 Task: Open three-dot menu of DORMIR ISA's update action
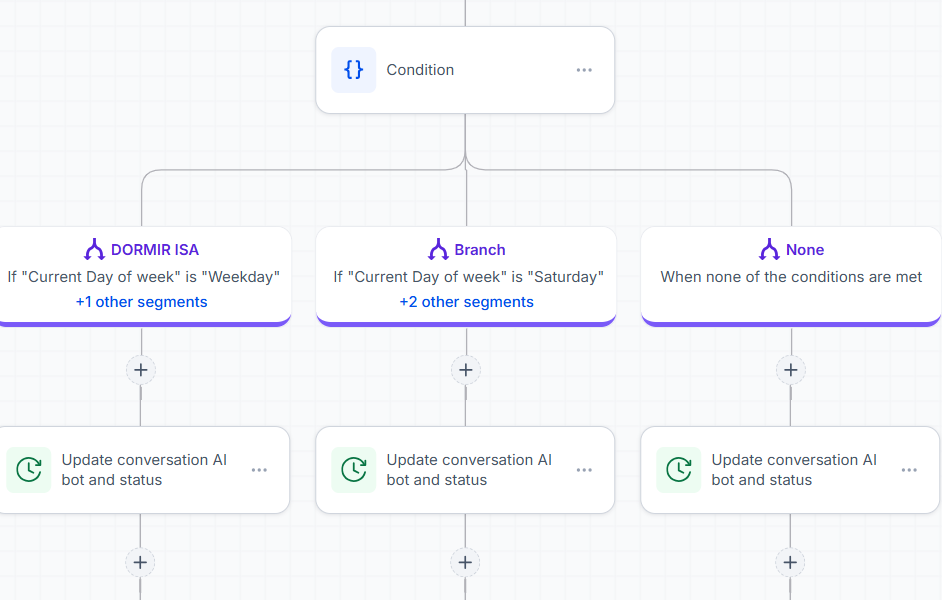[259, 470]
